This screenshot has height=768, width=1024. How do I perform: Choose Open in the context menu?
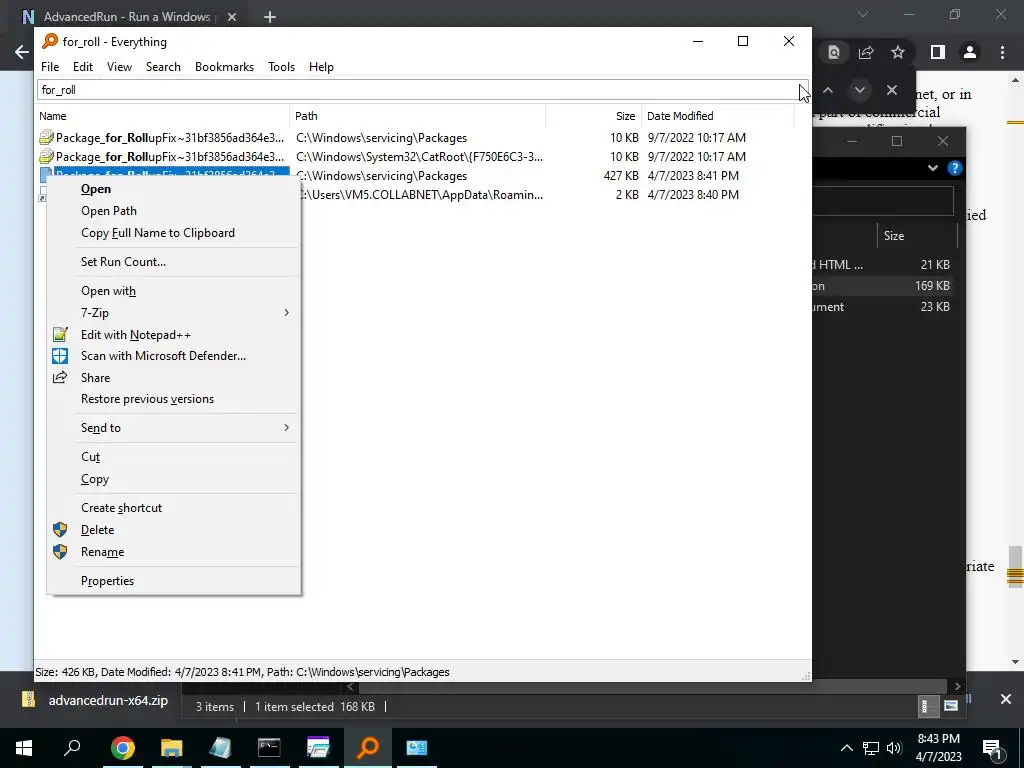coord(174,189)
